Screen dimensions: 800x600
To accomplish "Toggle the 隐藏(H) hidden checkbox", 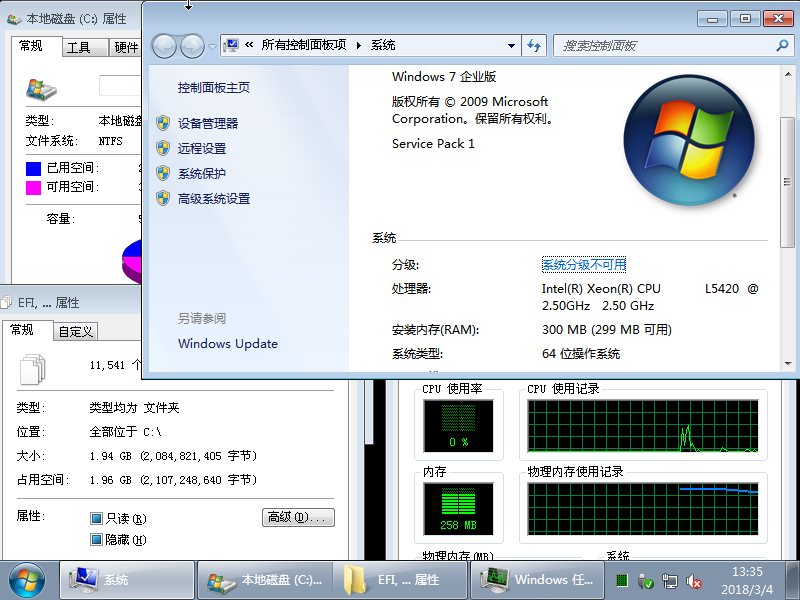I will click(96, 540).
